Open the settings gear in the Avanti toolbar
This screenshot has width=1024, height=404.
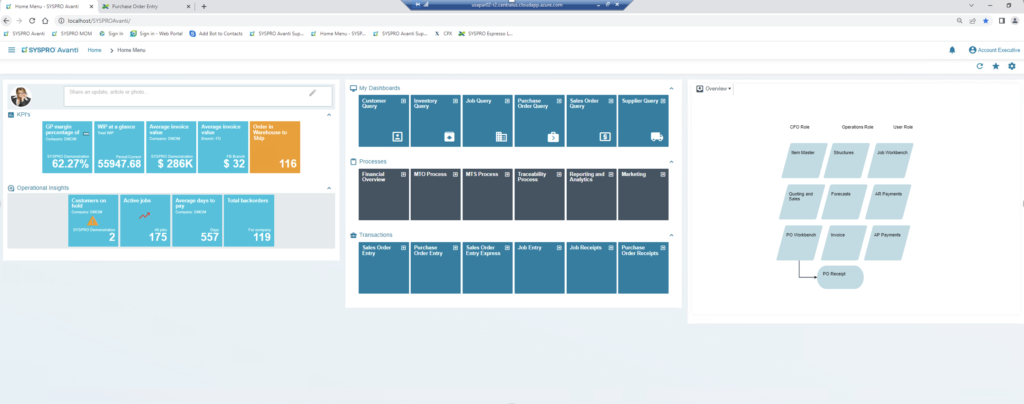click(1012, 66)
